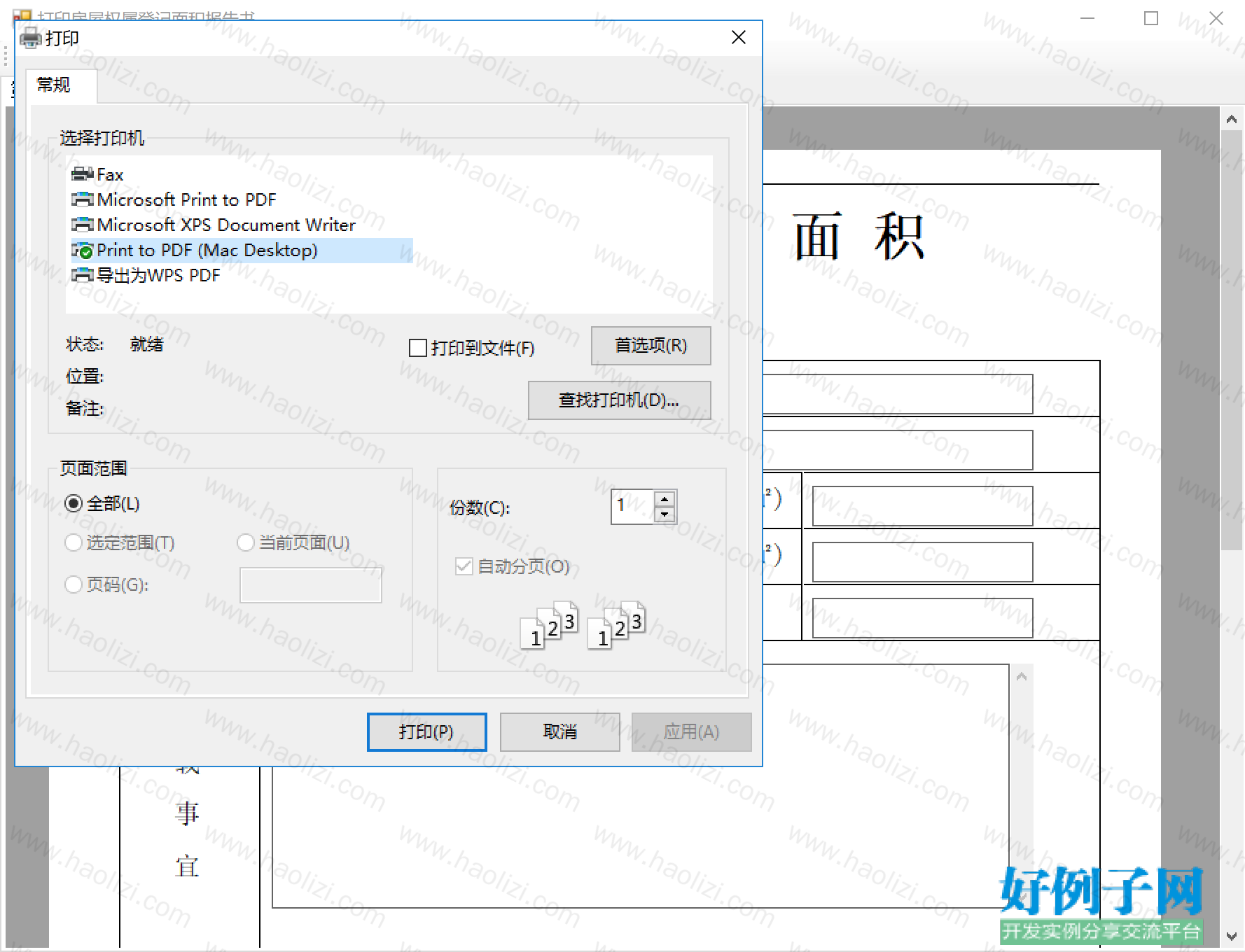1245x952 pixels.
Task: Click the large multiline text area in report
Action: [x=640, y=837]
